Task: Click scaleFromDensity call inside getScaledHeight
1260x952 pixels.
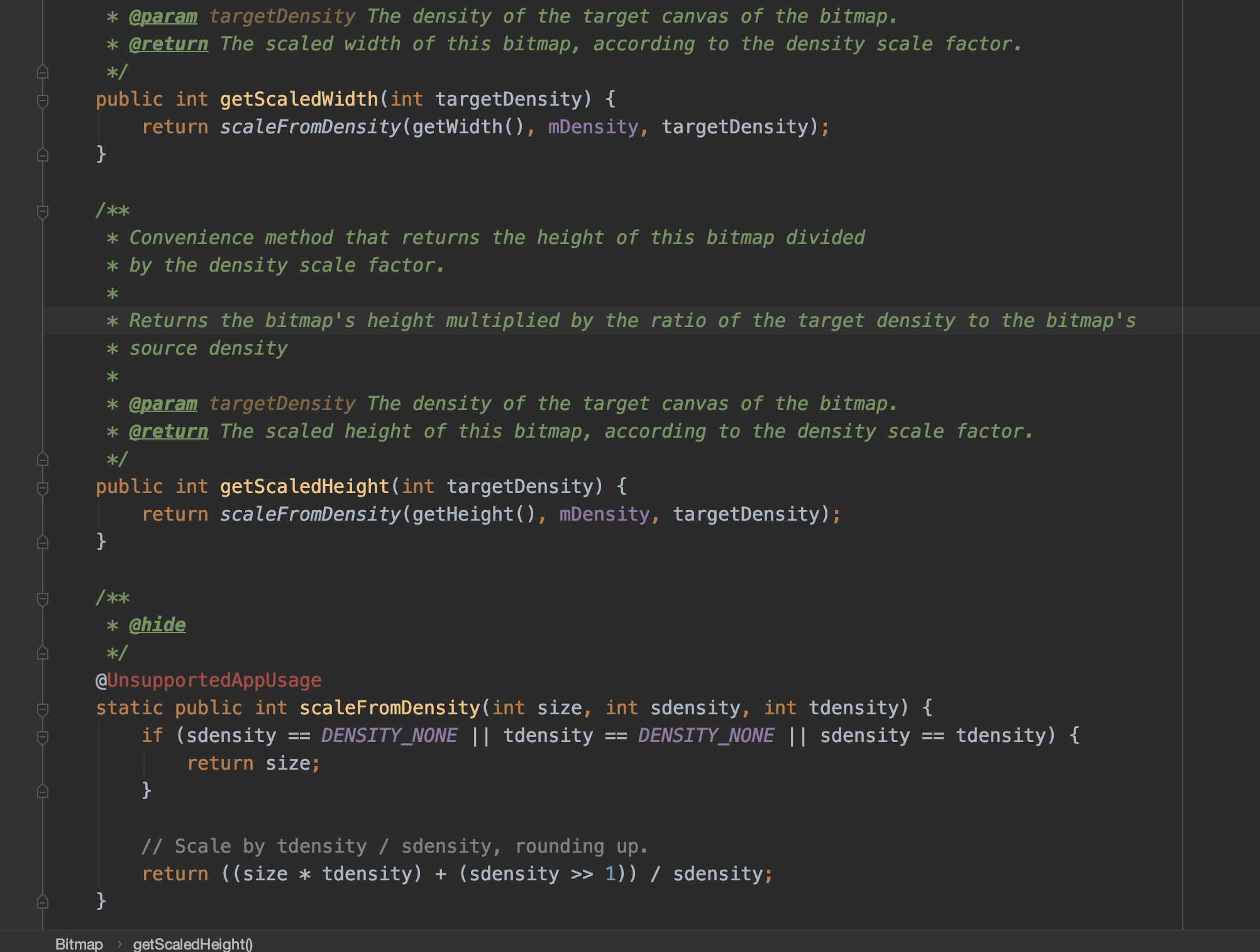Action: [x=310, y=514]
